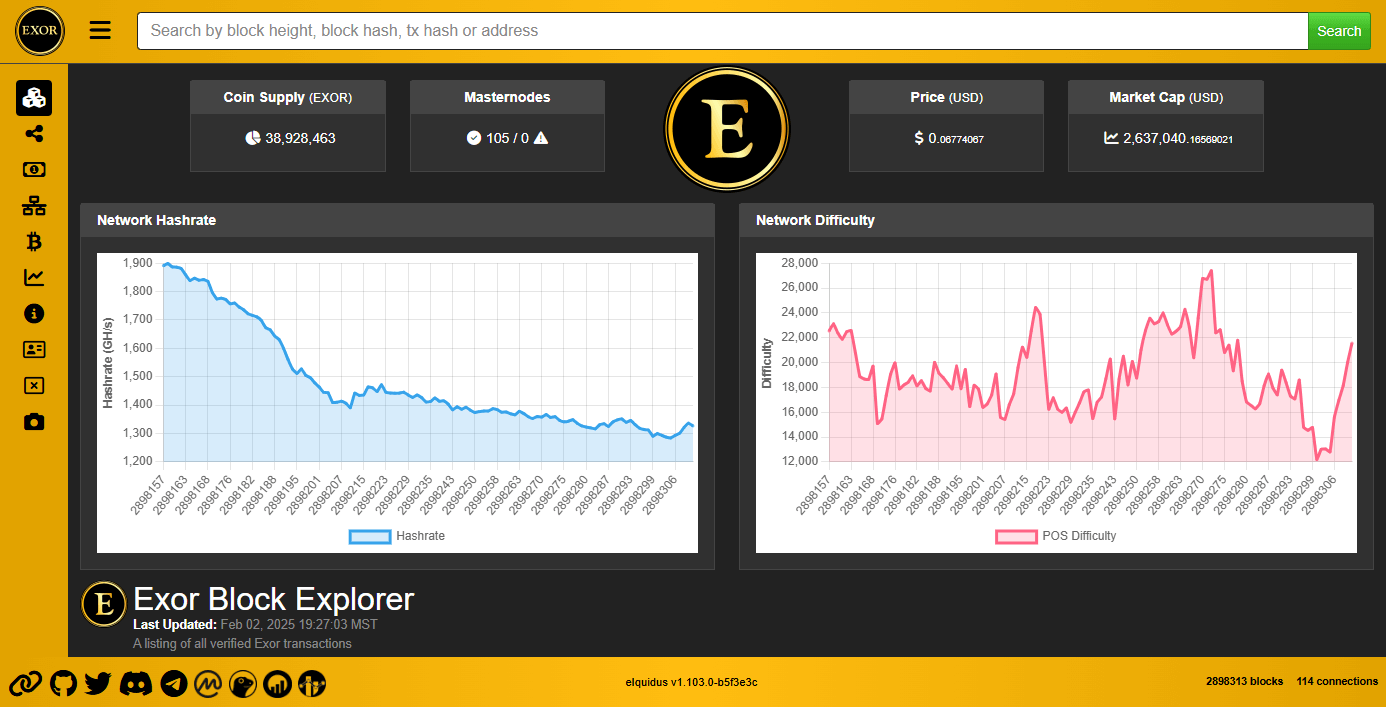This screenshot has width=1386, height=707.
Task: Click the coin supply pie chart icon
Action: (x=253, y=138)
